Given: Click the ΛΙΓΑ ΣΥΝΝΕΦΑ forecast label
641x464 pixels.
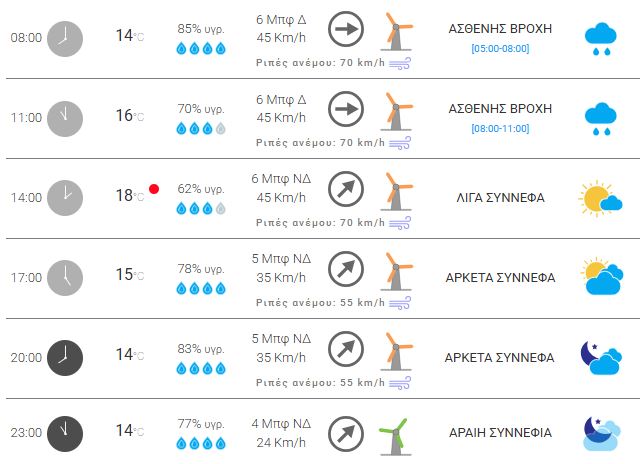Looking at the screenshot, I should pyautogui.click(x=500, y=198).
